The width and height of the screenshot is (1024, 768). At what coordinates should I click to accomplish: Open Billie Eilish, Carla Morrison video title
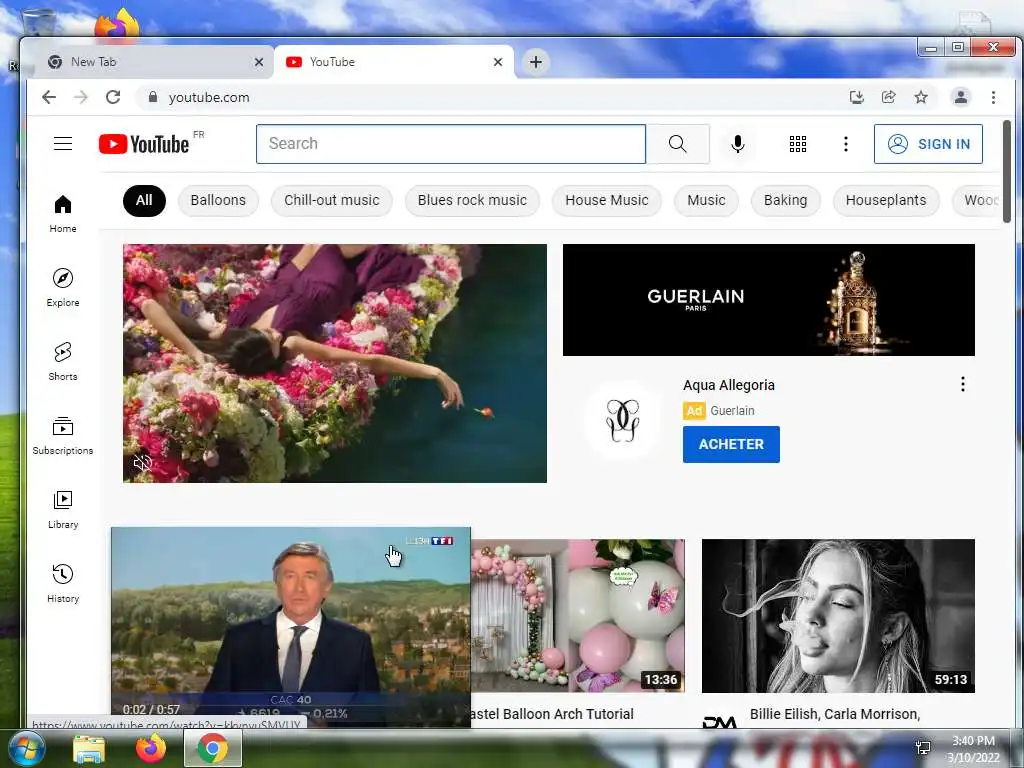[x=835, y=714]
